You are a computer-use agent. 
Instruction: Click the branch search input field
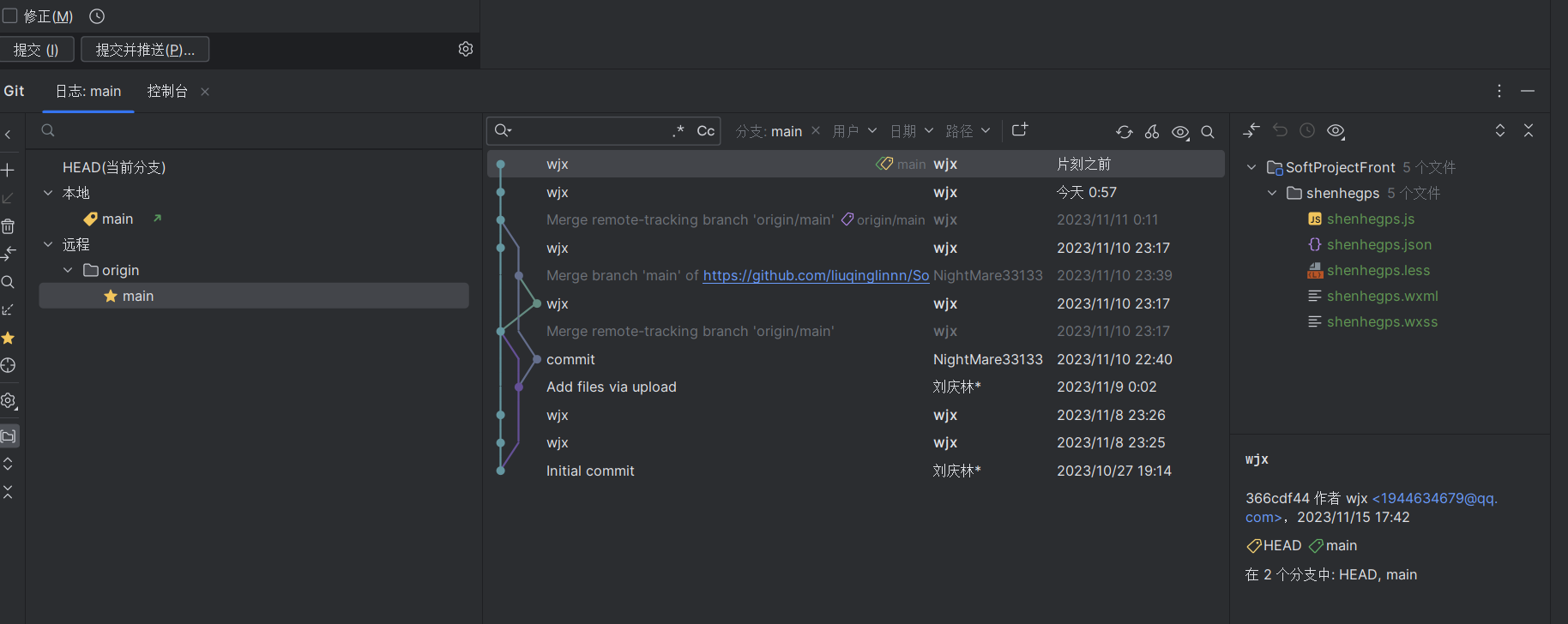(x=257, y=130)
